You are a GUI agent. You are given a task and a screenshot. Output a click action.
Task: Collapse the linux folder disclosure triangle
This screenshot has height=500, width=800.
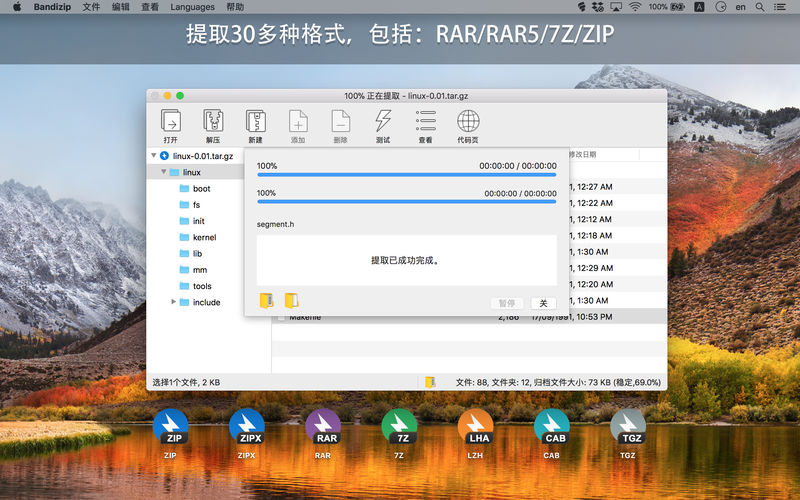point(164,171)
